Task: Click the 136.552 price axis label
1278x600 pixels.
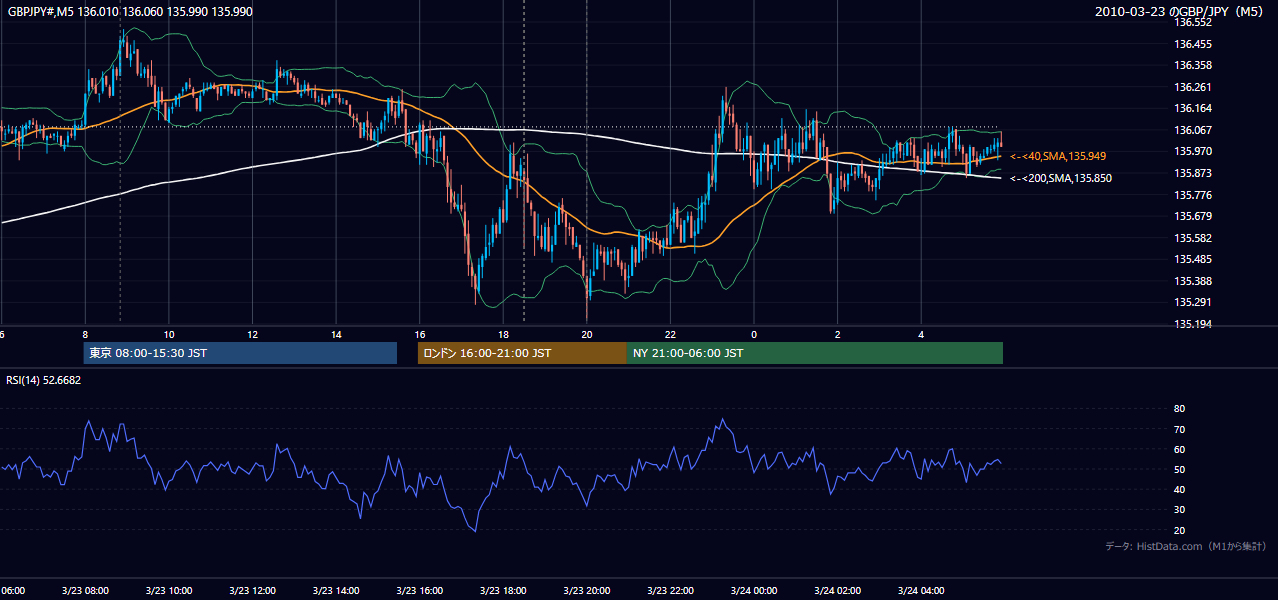Action: (x=1192, y=22)
